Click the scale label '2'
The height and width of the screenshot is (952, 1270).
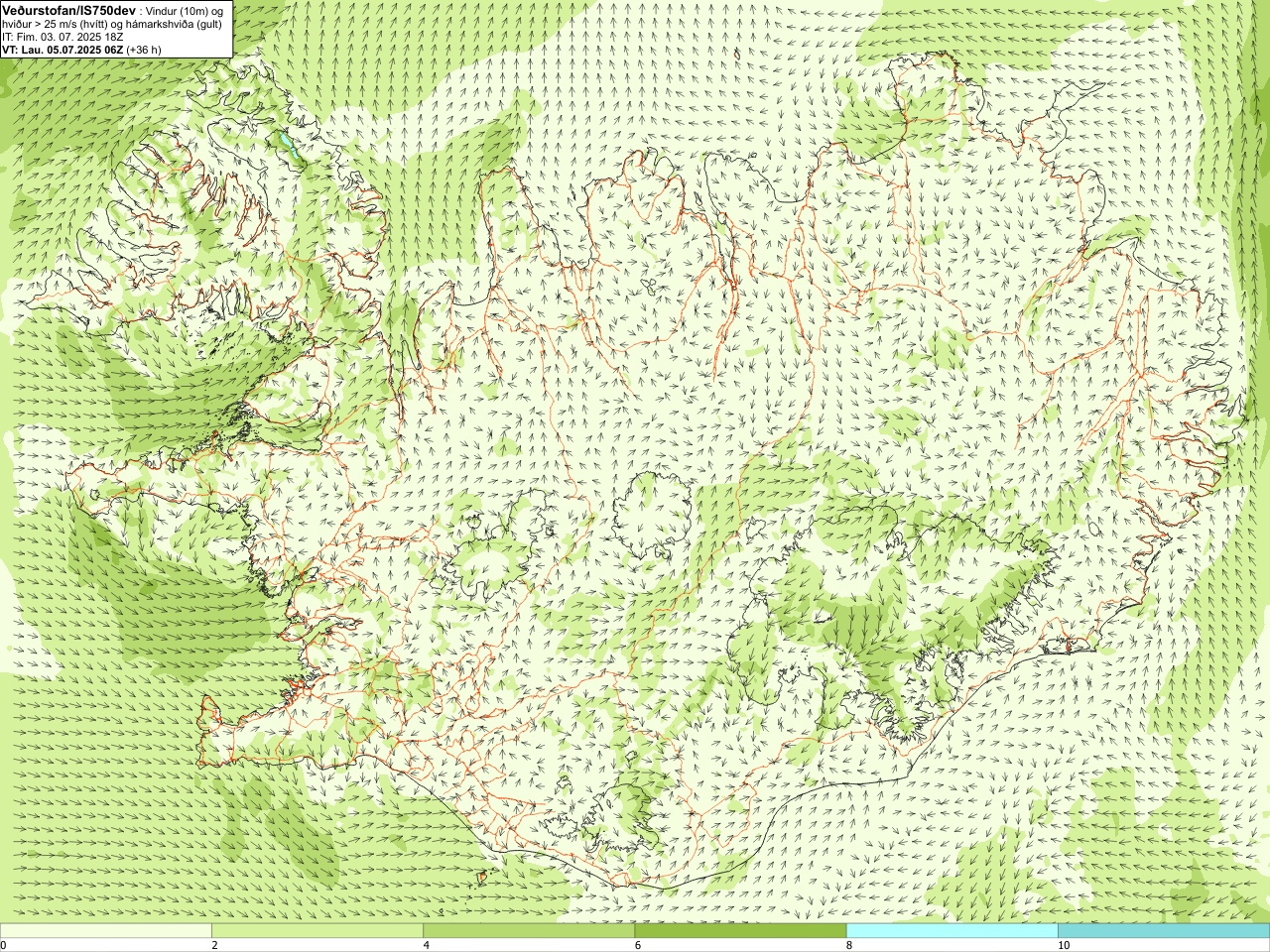click(214, 945)
